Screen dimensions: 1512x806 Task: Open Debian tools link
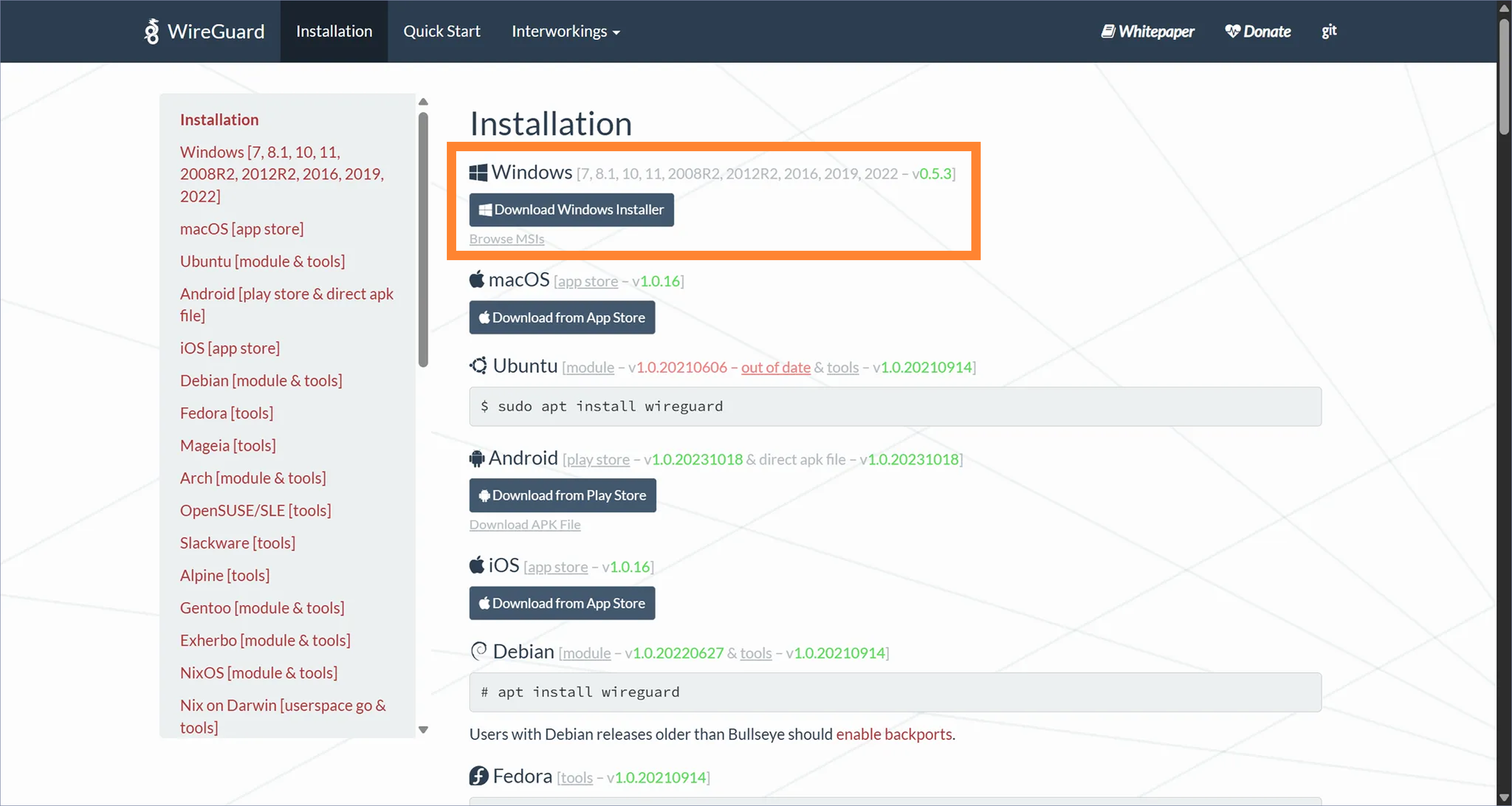755,653
